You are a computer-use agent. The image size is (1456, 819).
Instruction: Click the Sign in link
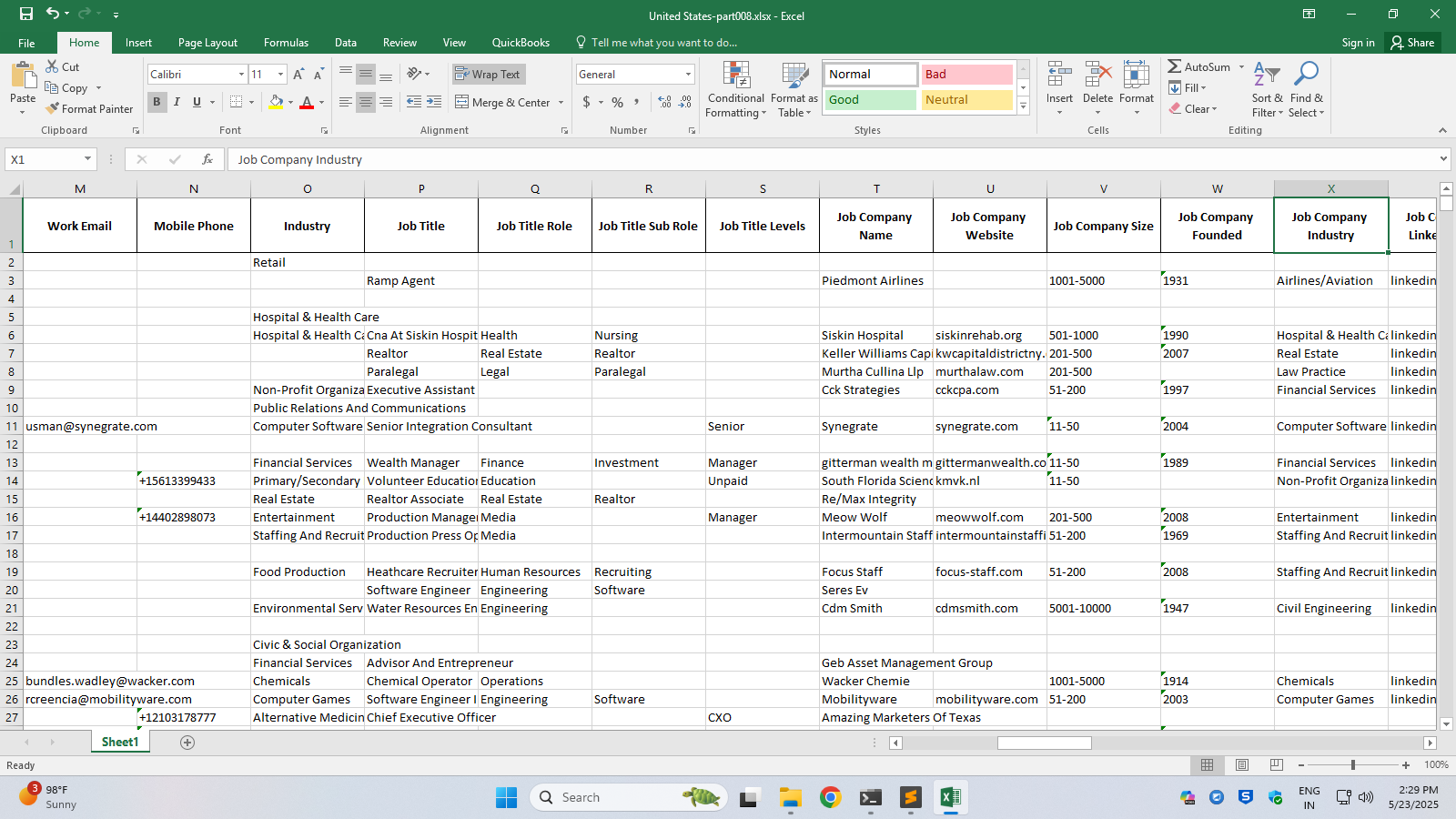click(x=1358, y=43)
